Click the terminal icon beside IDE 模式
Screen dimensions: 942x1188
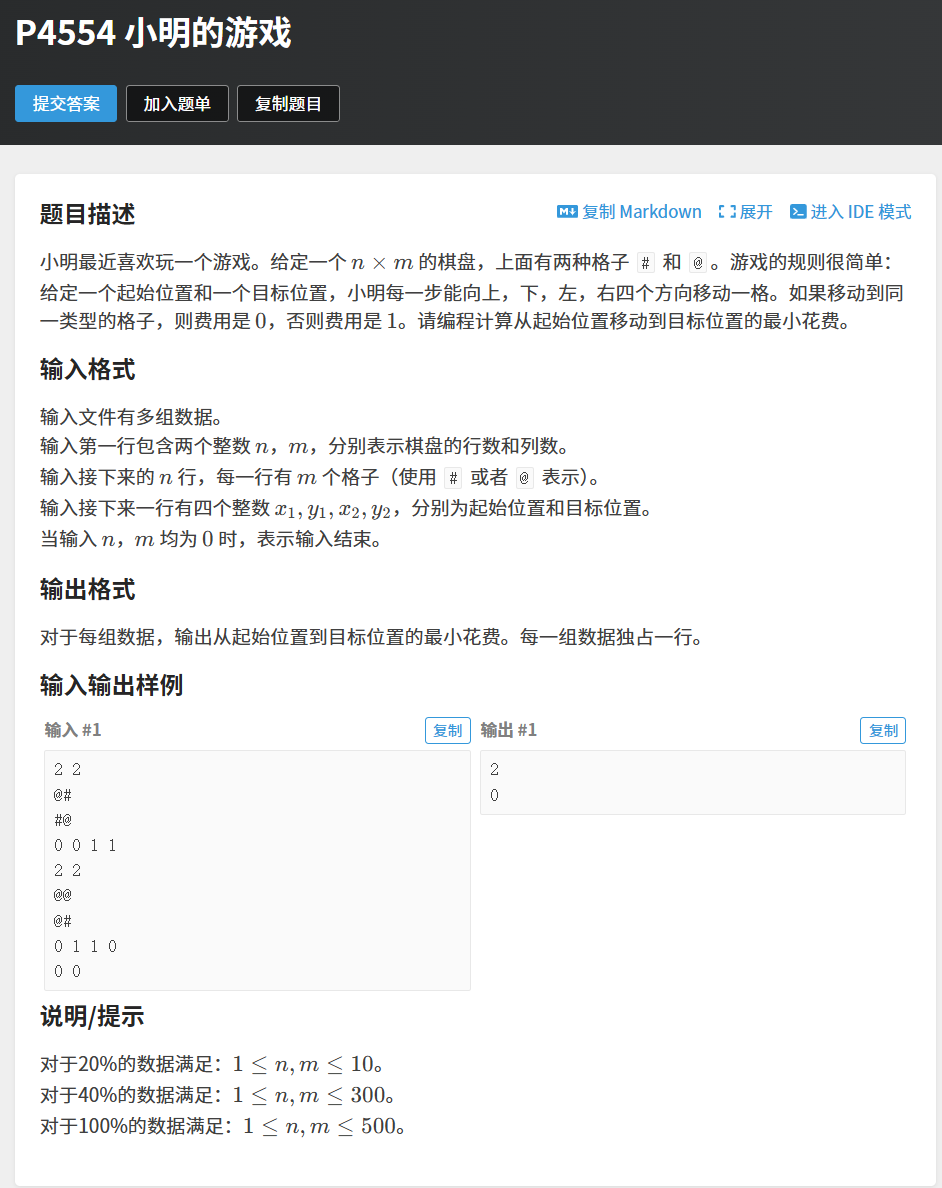pos(798,212)
